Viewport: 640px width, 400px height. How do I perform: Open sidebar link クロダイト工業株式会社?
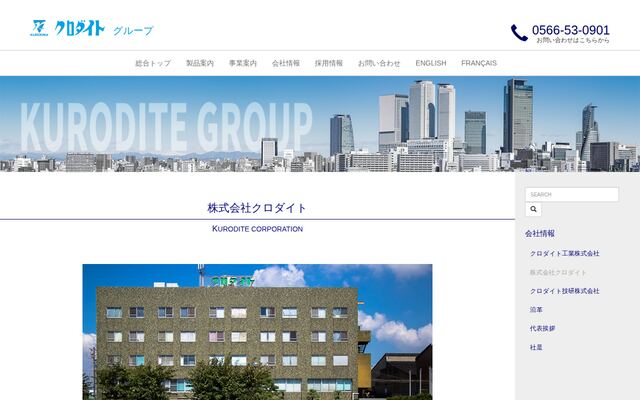[x=564, y=253]
